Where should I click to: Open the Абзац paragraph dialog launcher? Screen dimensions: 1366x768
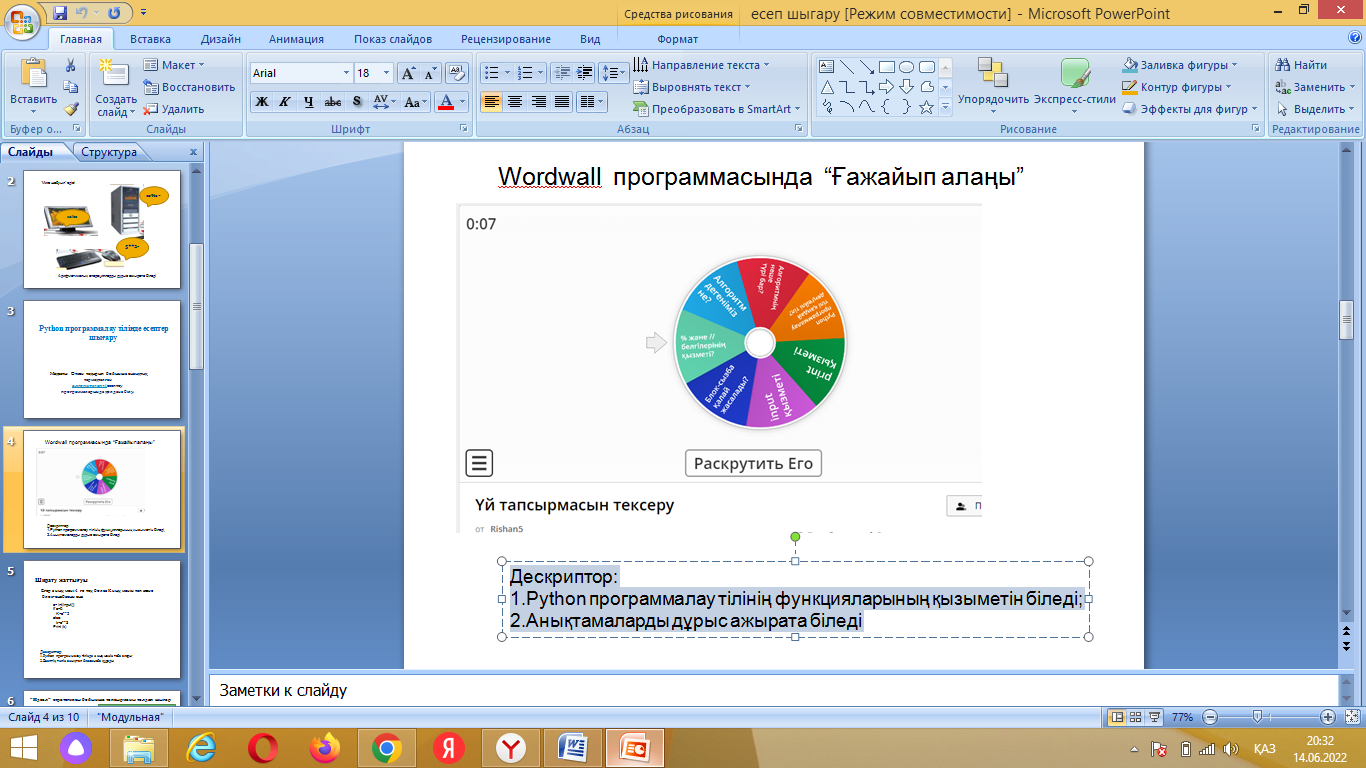pos(798,129)
